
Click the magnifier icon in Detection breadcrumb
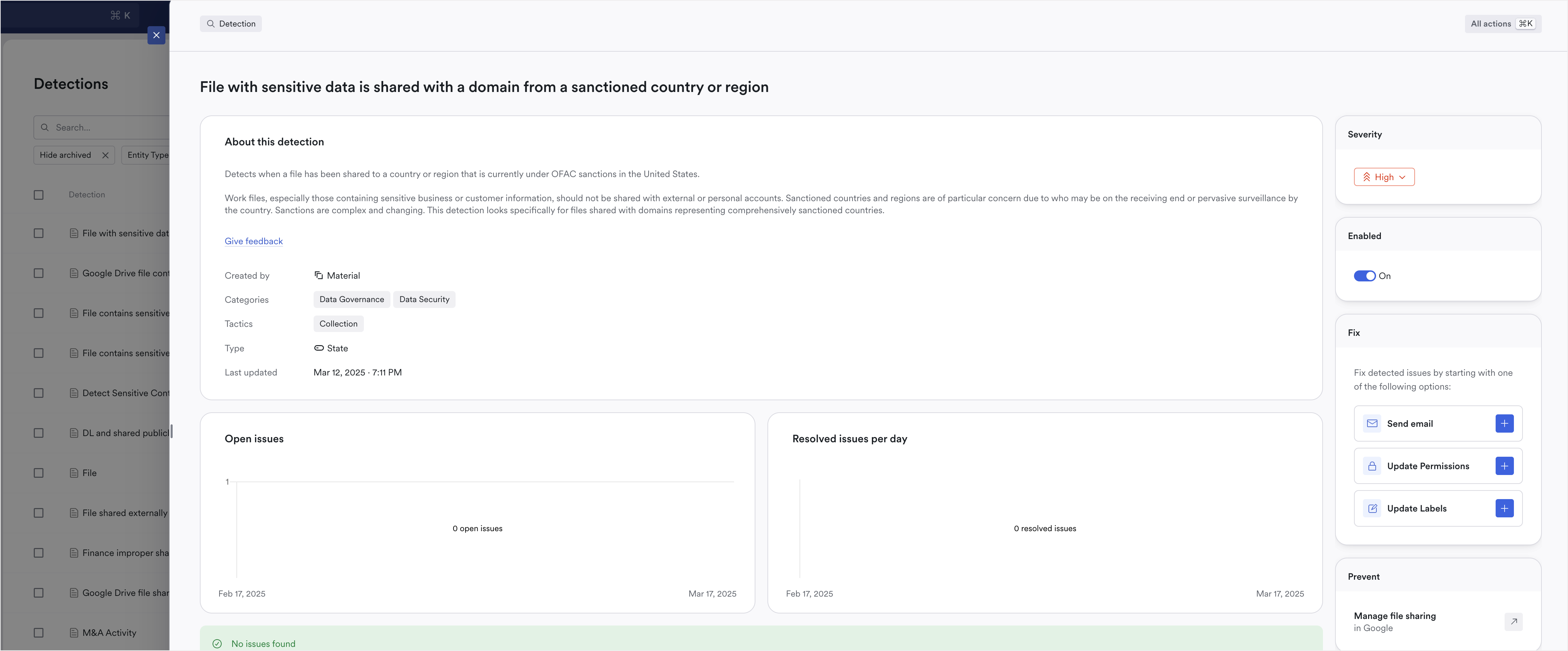211,24
